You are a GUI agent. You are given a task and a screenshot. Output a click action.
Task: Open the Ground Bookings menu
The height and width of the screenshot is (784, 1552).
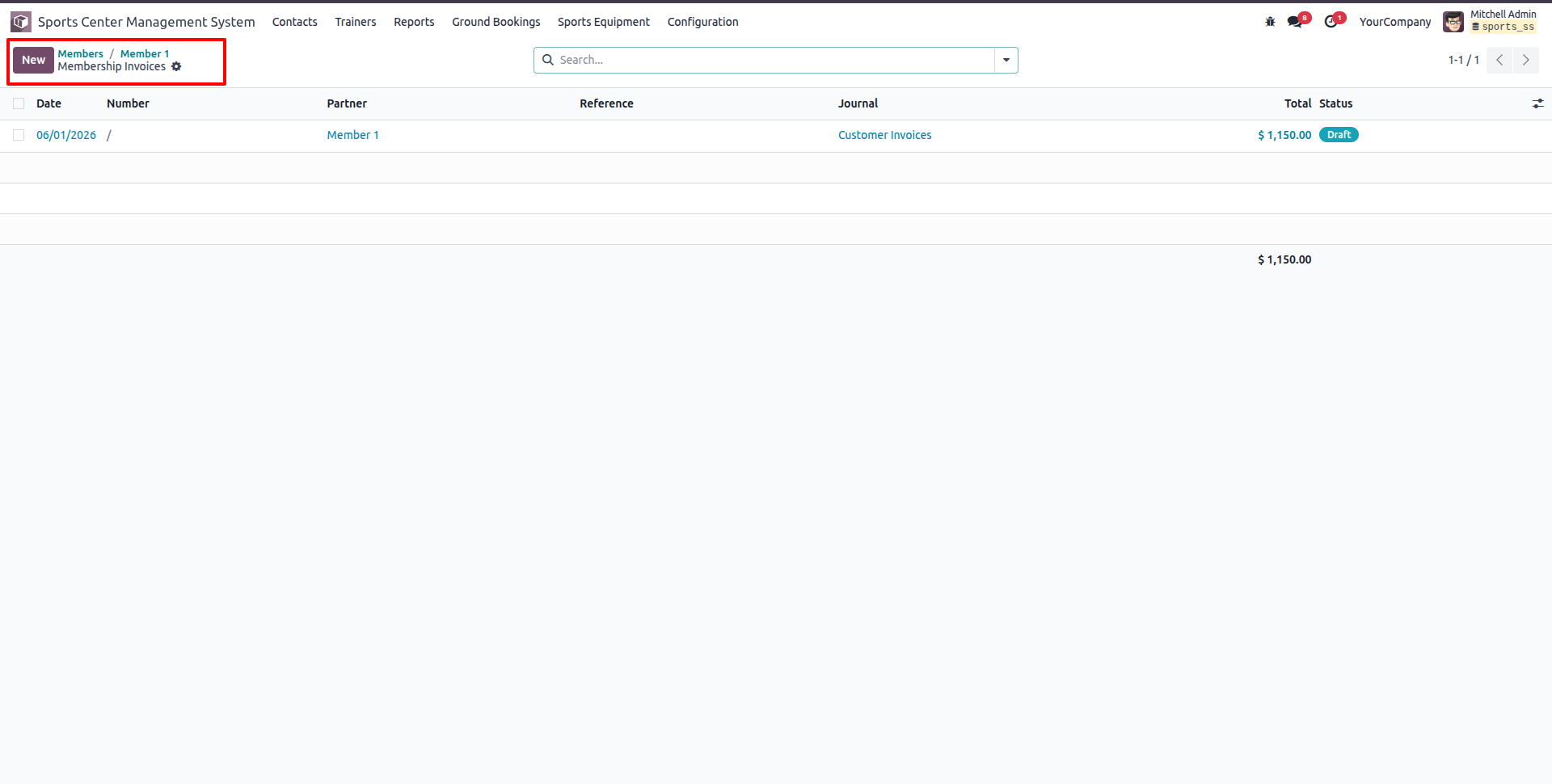click(496, 22)
